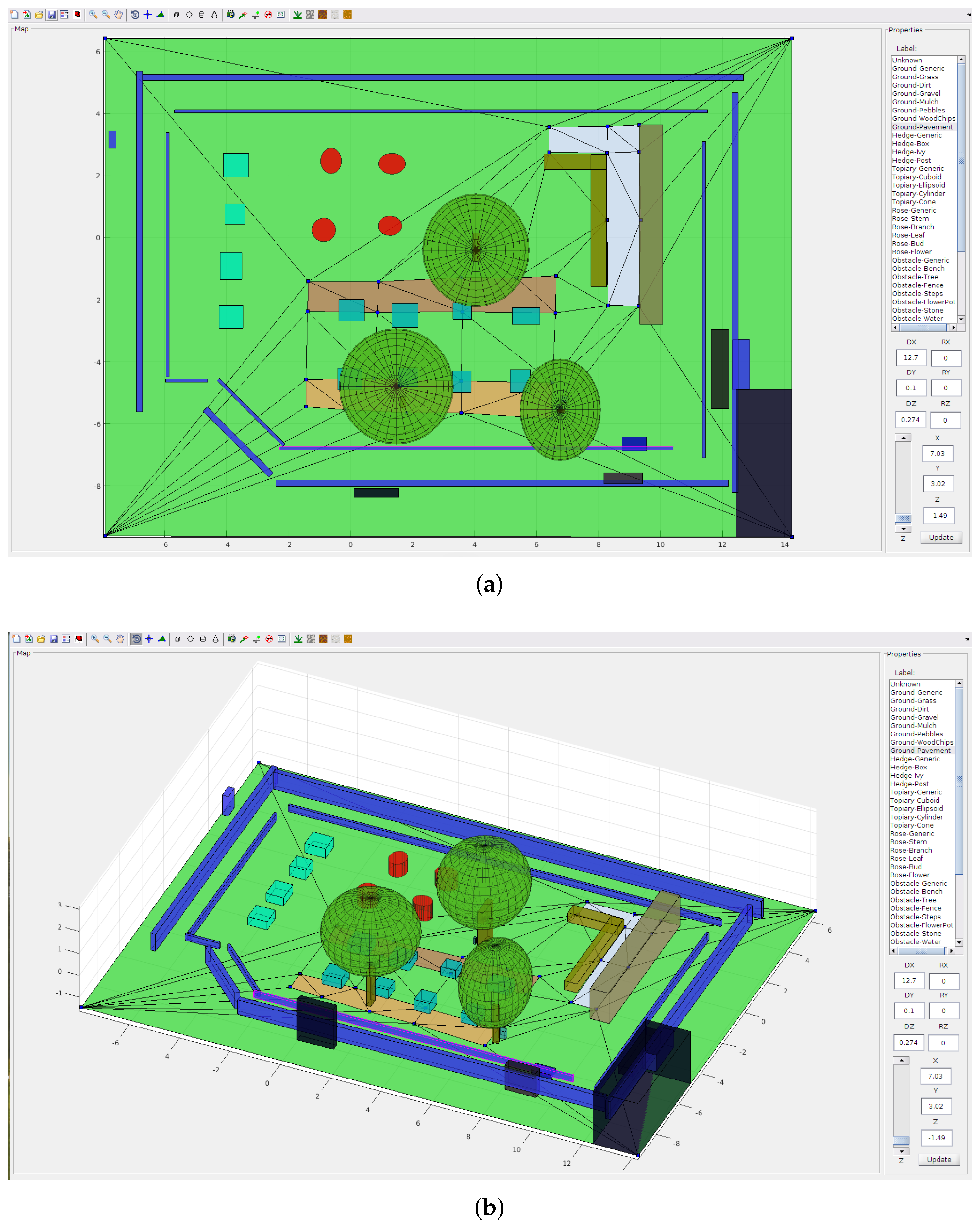Toggle the blue crosshair tool in bottom toolbar
This screenshot has height=1226, width=980.
[x=149, y=639]
